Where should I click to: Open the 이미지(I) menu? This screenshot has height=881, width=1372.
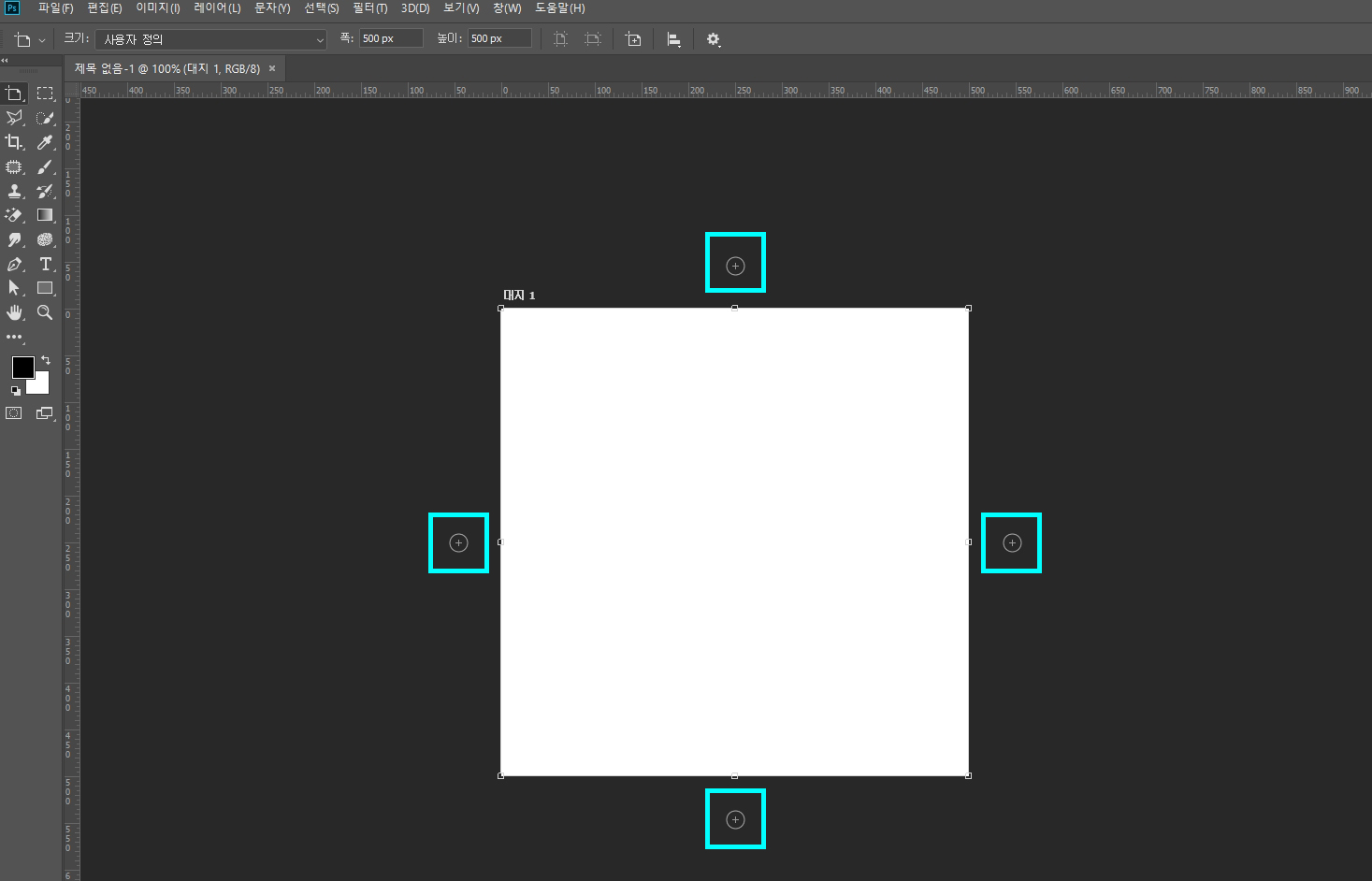(x=158, y=8)
